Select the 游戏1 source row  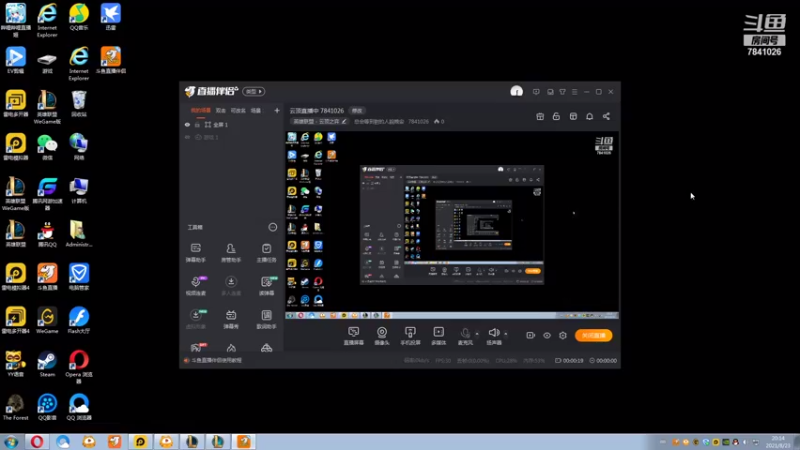click(232, 137)
